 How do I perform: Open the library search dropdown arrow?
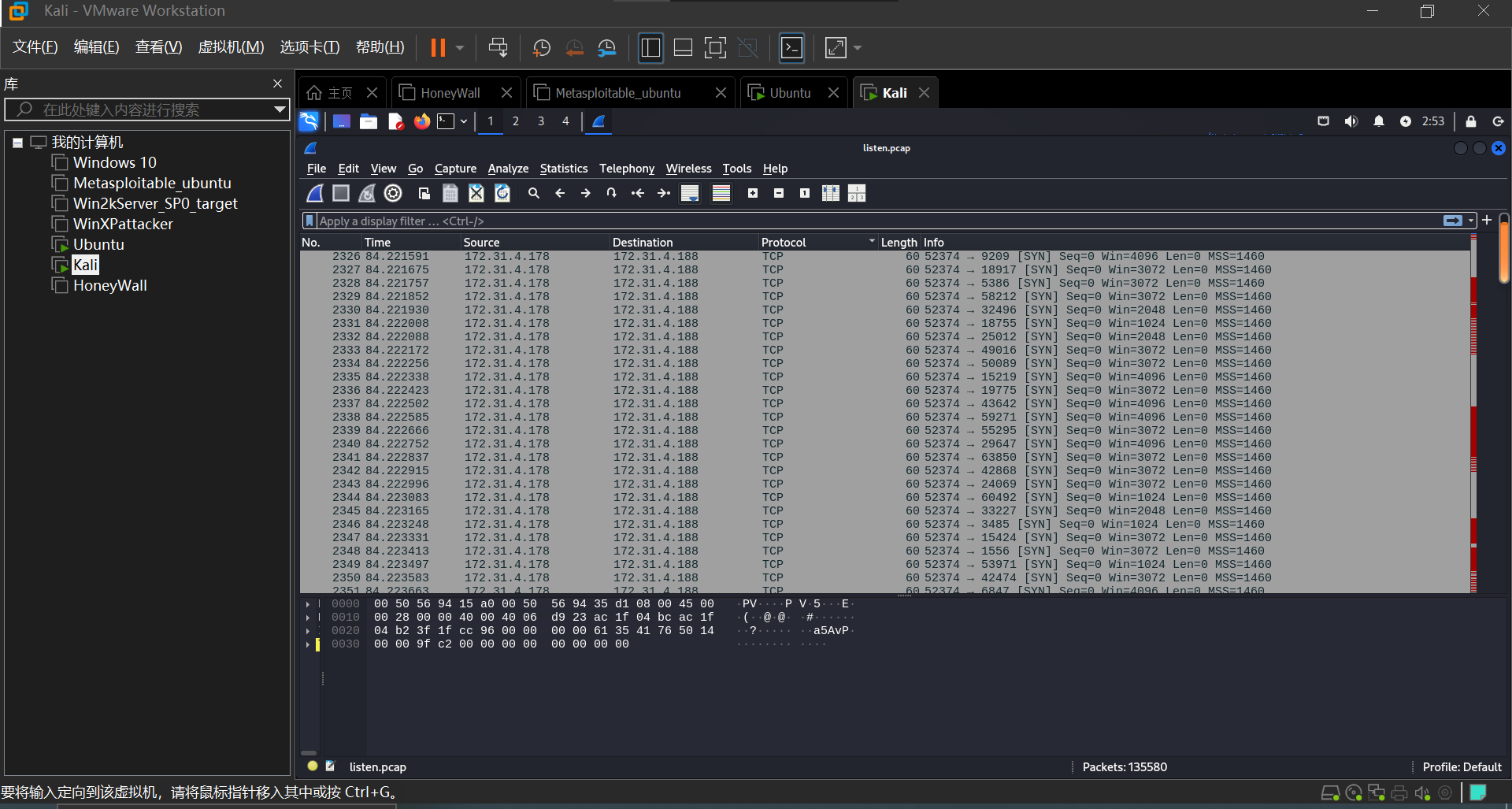pos(279,109)
